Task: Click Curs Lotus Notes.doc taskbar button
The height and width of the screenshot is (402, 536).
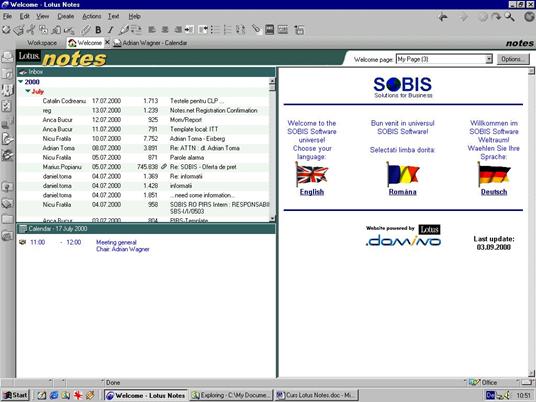Action: (317, 396)
